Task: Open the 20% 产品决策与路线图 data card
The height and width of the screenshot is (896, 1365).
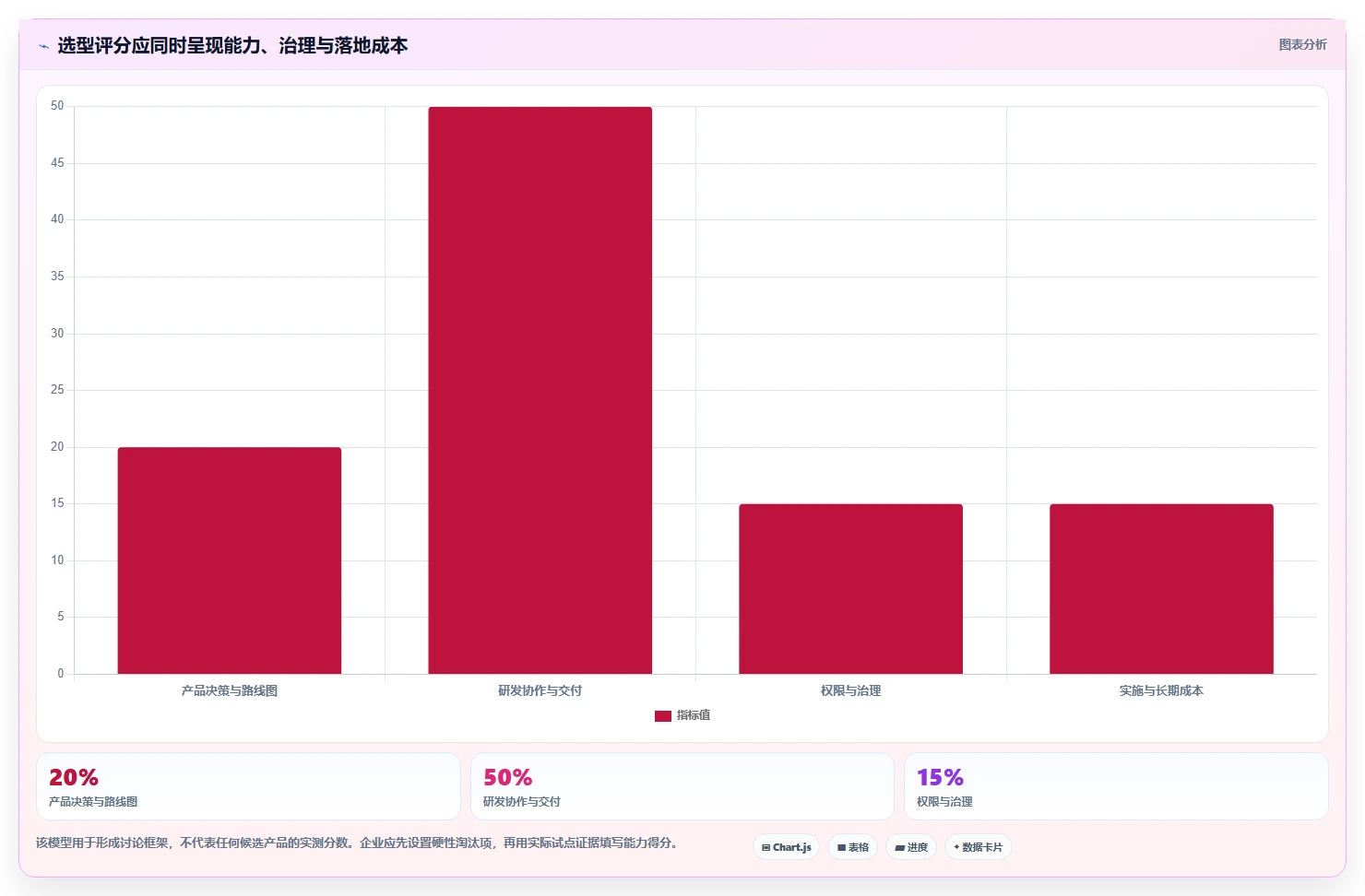Action: click(x=248, y=786)
